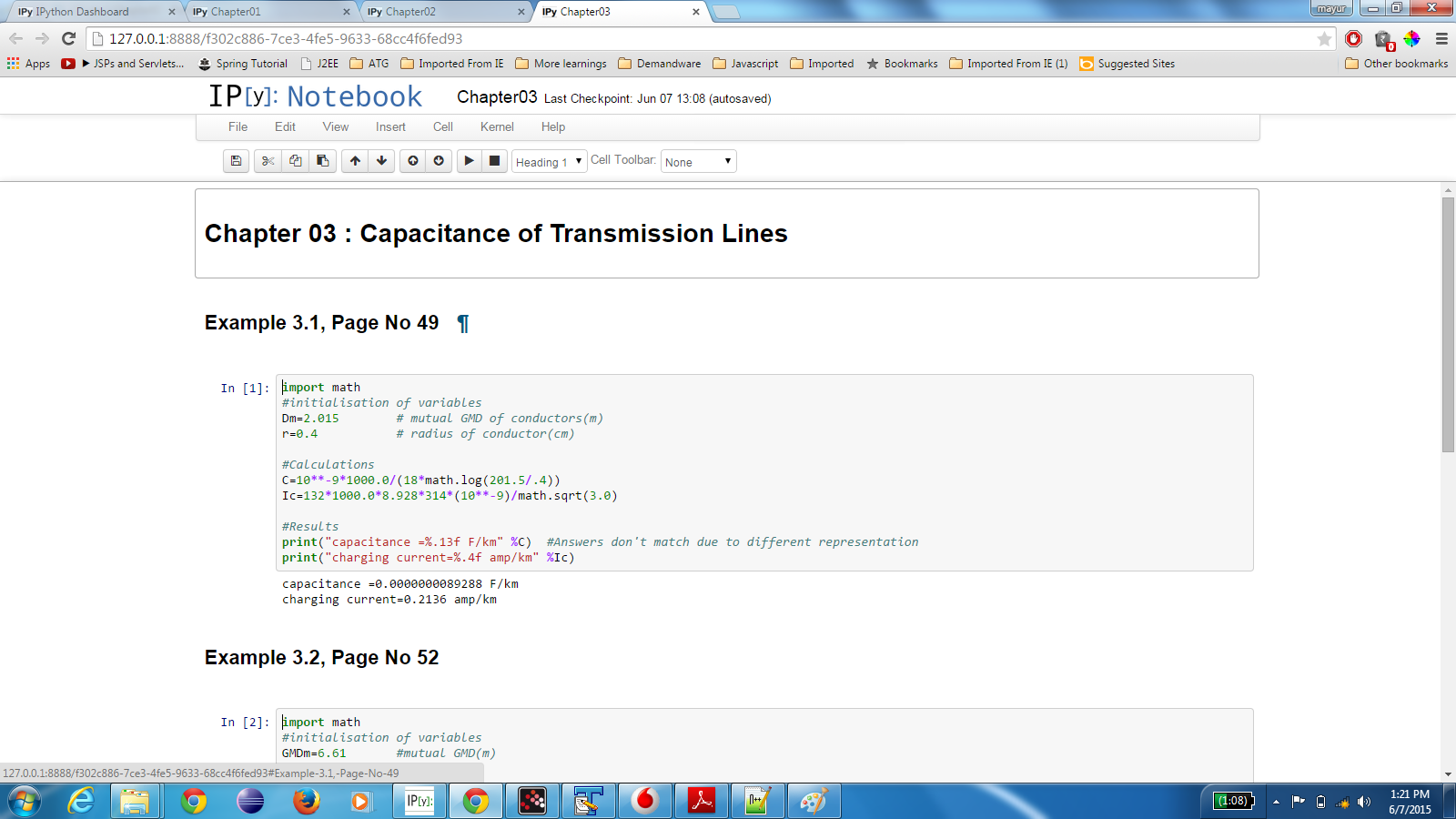Click the page vertical scrollbar thumb

tap(1448, 323)
